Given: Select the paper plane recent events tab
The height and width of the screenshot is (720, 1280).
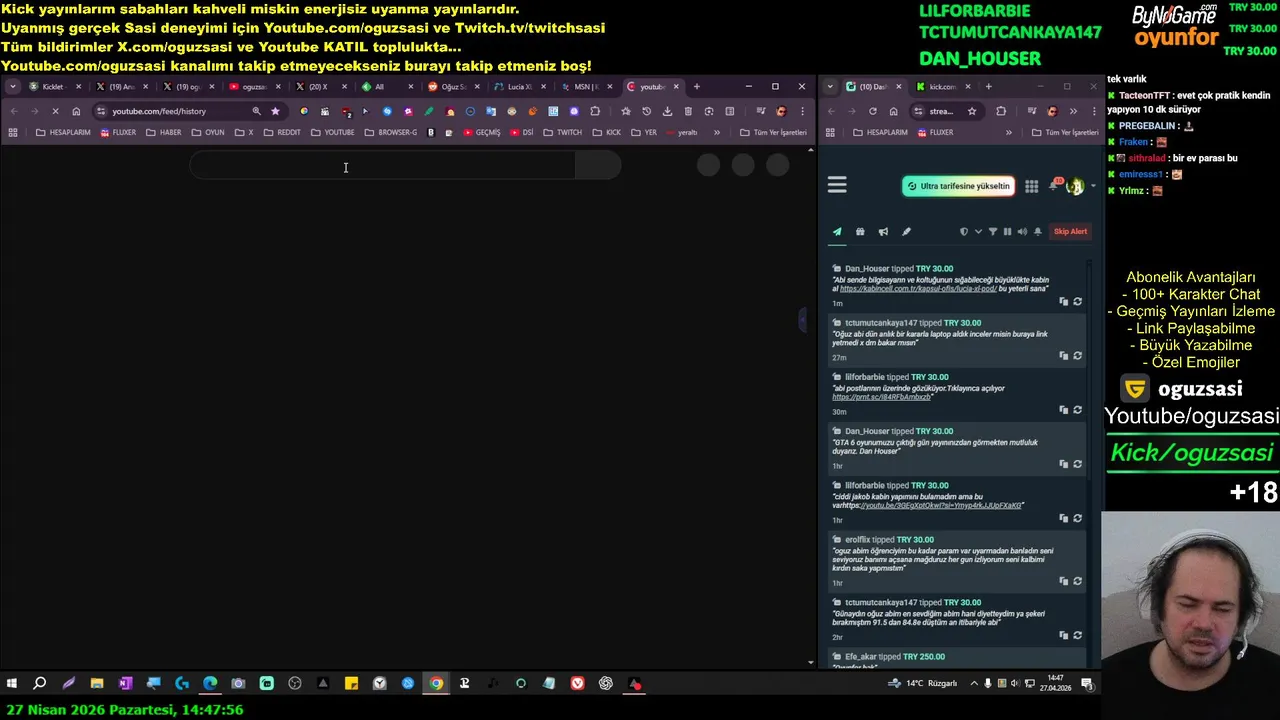Looking at the screenshot, I should coord(837,232).
